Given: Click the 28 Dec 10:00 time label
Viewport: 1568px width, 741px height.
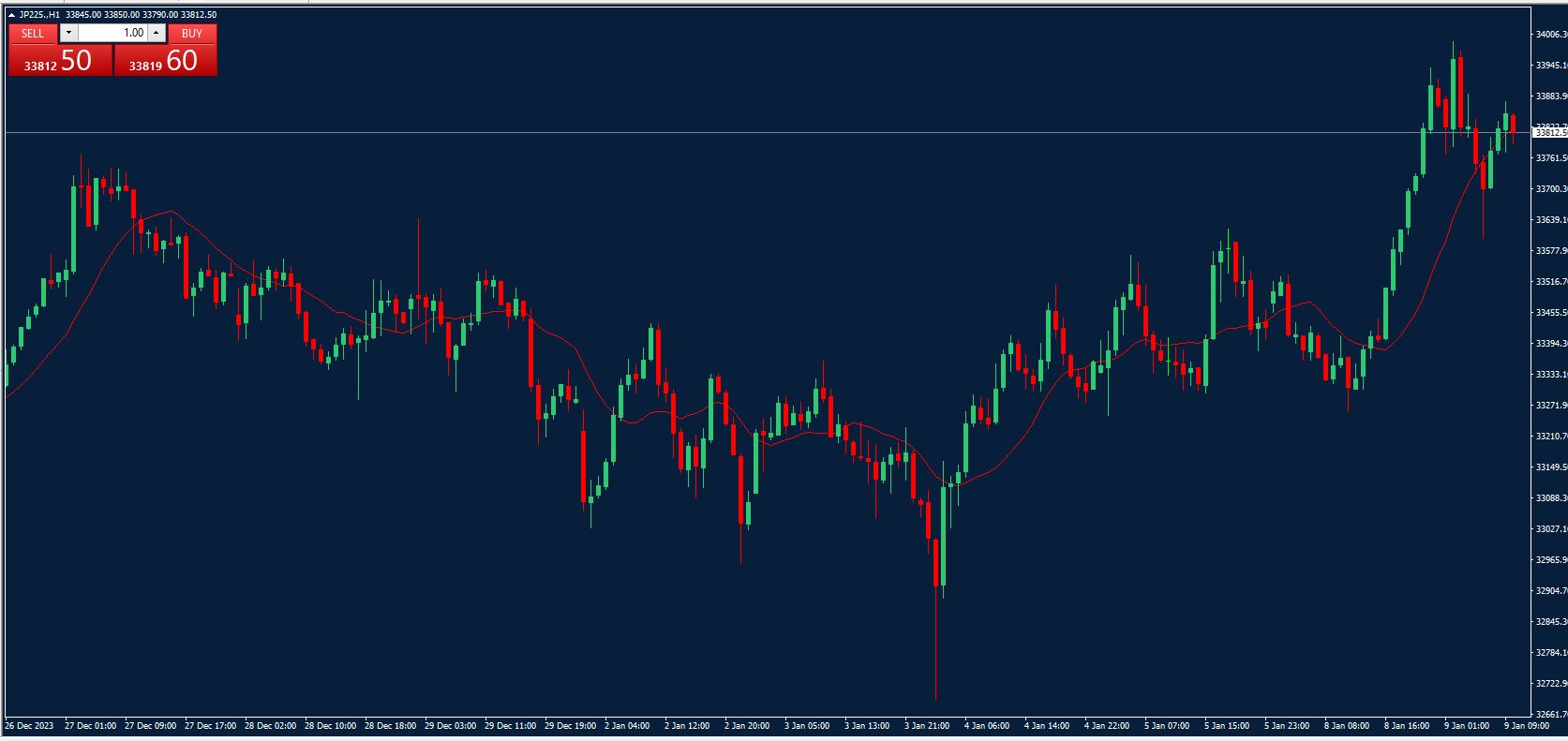Looking at the screenshot, I should click(x=332, y=725).
